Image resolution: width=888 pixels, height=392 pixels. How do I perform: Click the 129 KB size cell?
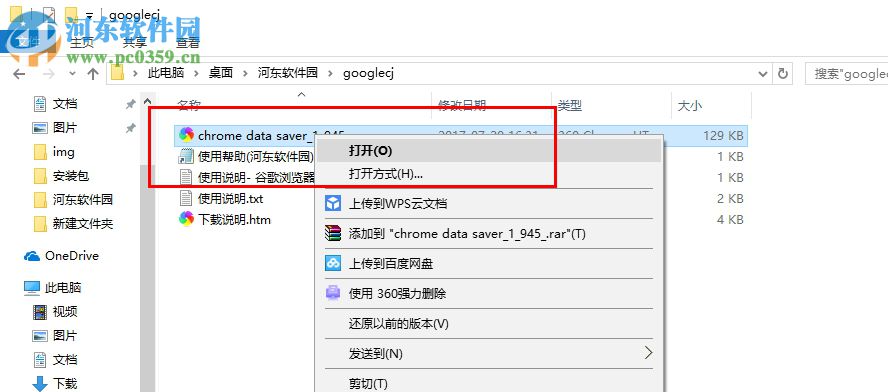point(724,135)
